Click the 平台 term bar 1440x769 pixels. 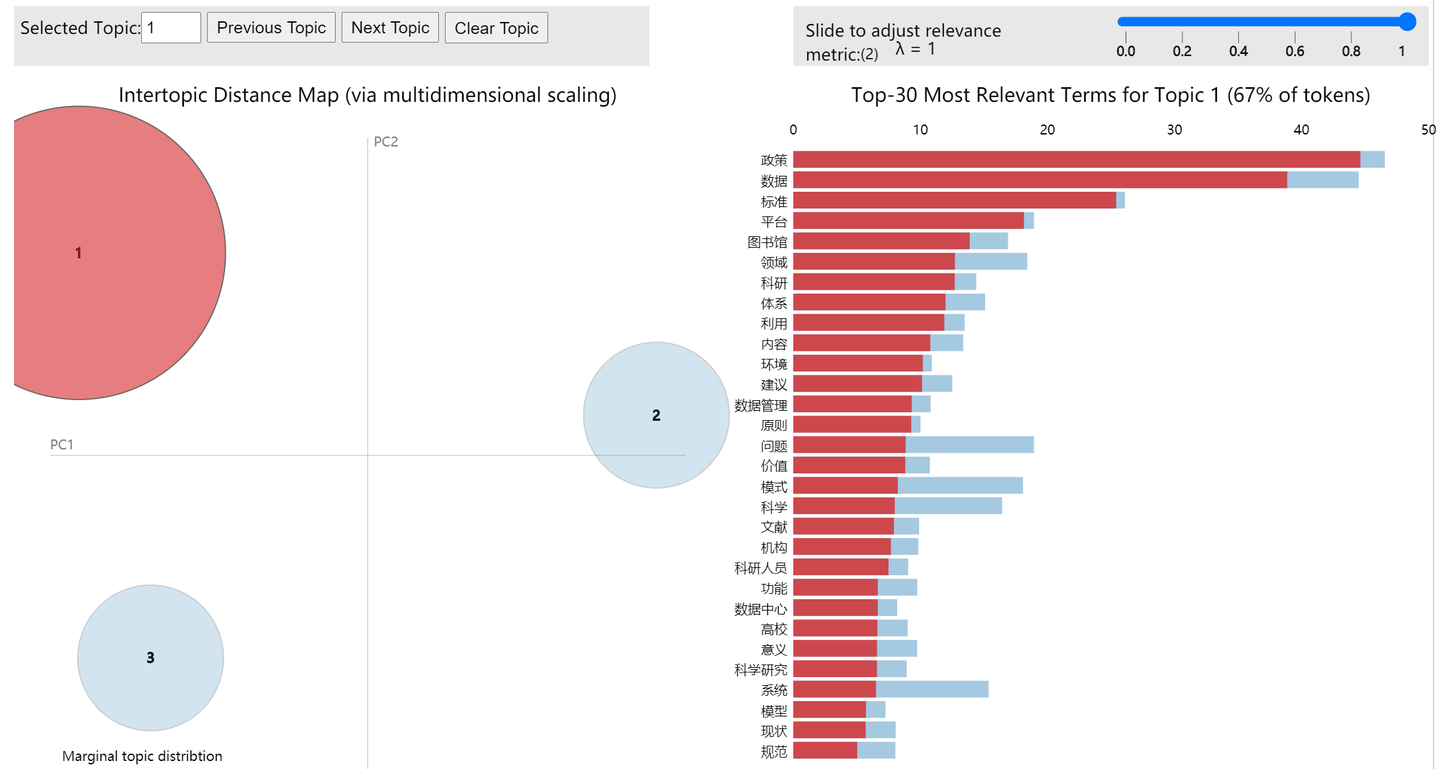coord(908,221)
